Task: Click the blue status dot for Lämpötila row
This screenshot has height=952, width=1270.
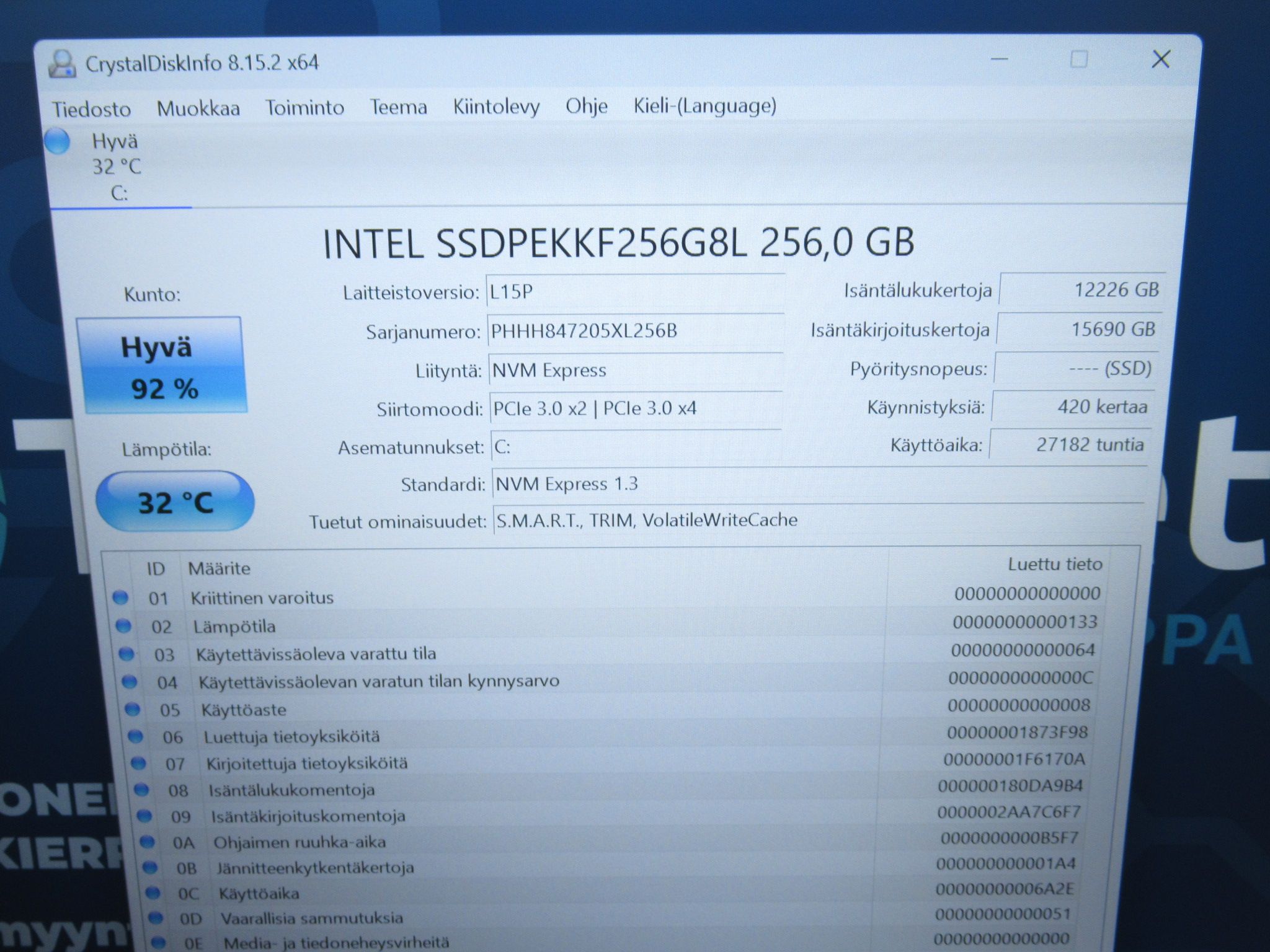Action: (123, 626)
